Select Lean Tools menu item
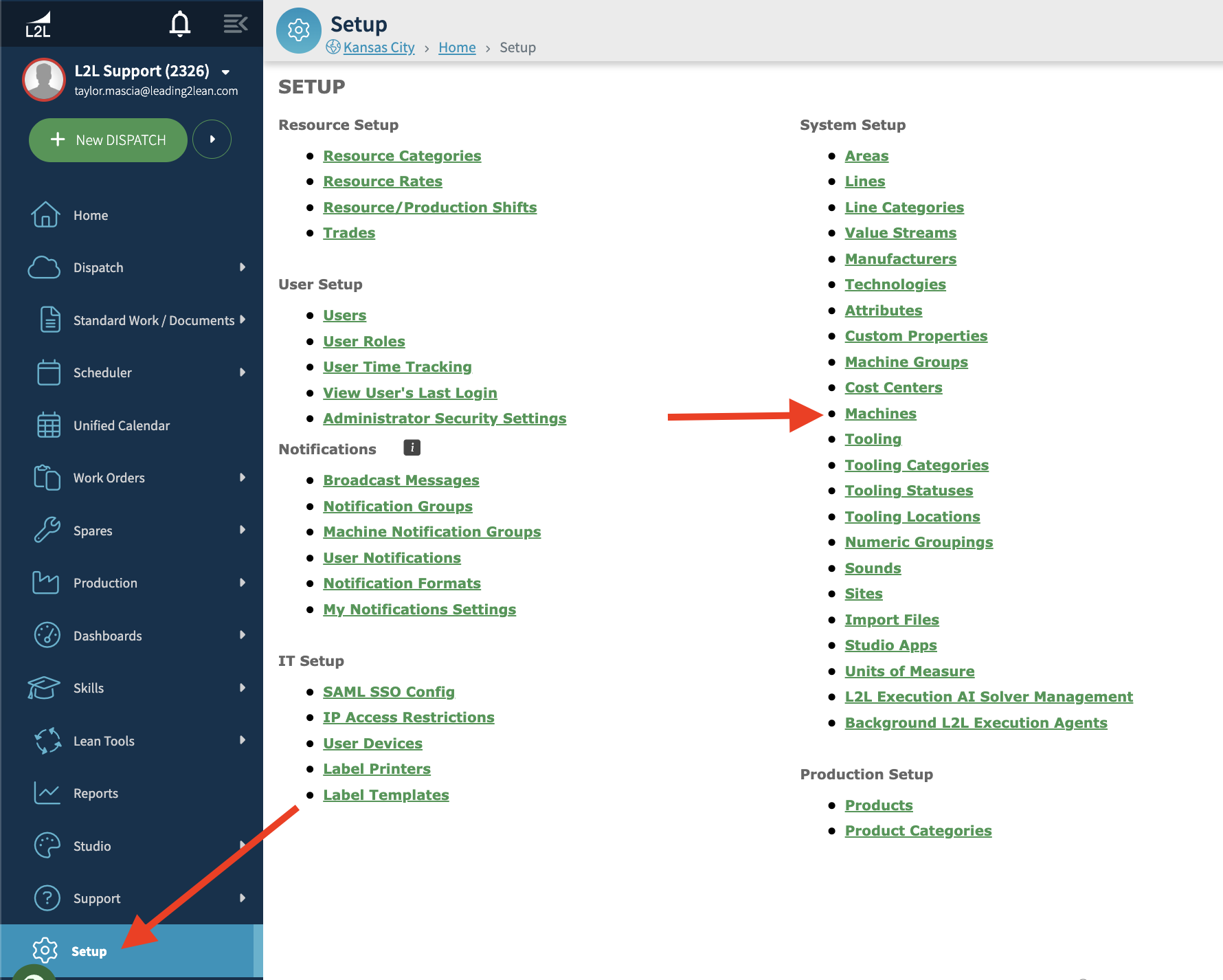This screenshot has height=980, width=1223. click(x=104, y=741)
